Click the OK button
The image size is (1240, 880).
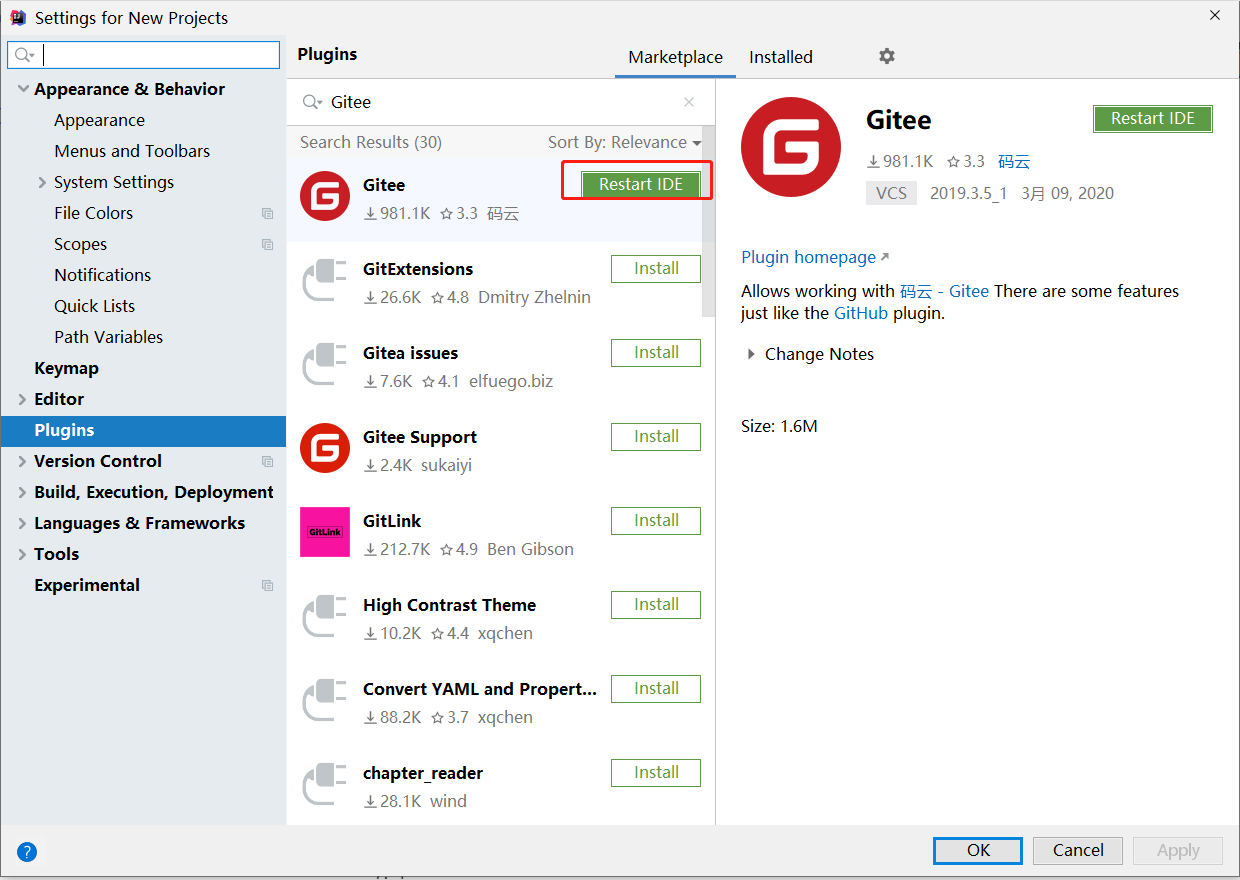[978, 850]
